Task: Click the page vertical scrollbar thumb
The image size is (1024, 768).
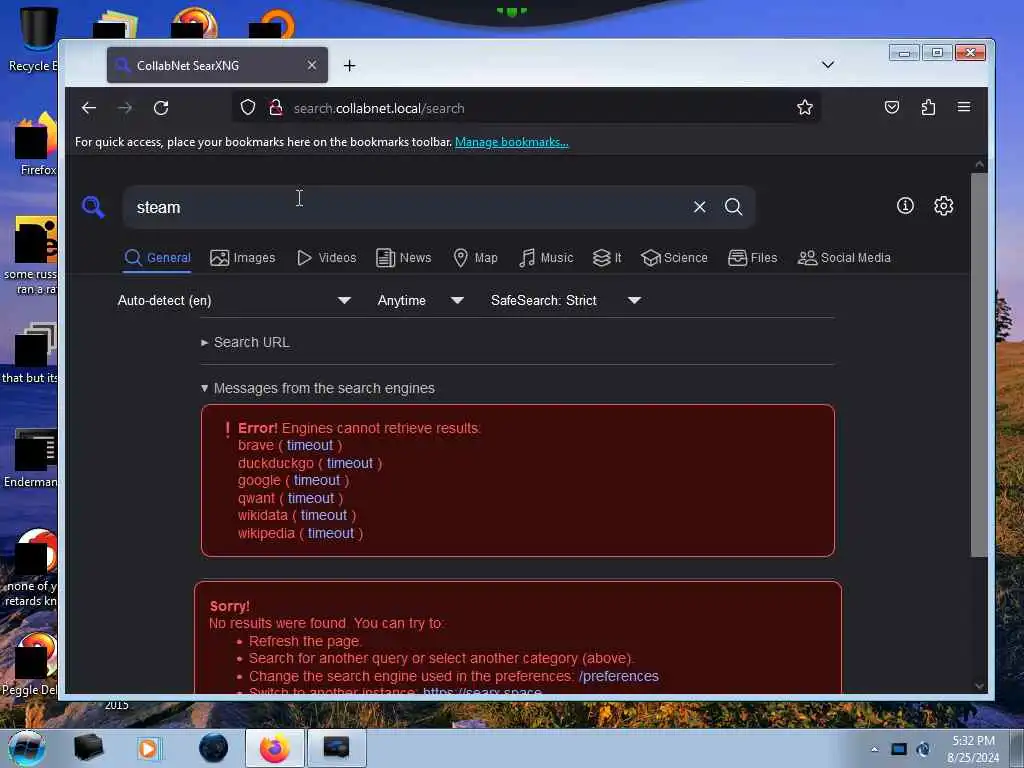Action: coord(979,364)
